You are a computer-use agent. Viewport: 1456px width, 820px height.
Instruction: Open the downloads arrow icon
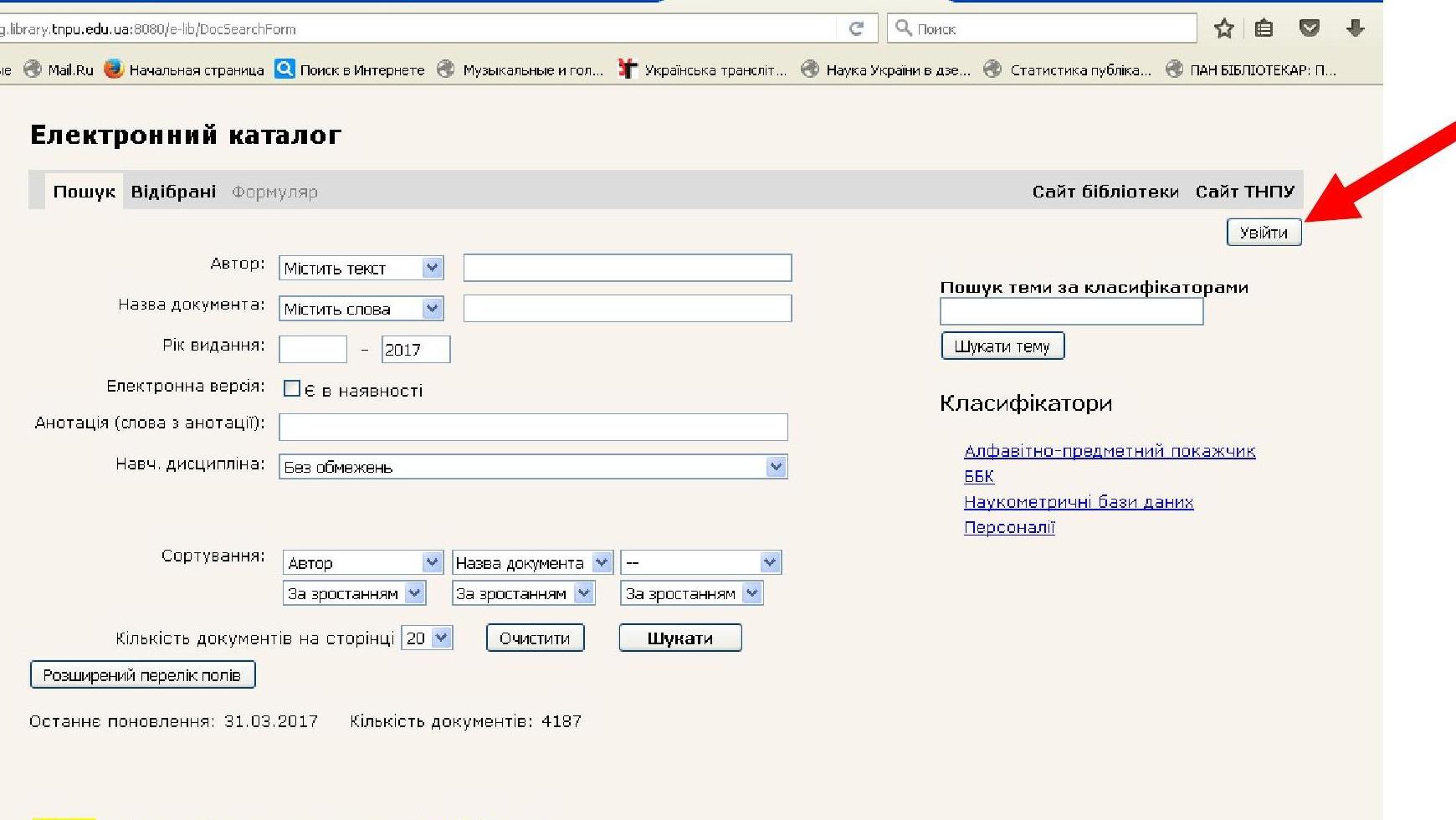click(1355, 28)
